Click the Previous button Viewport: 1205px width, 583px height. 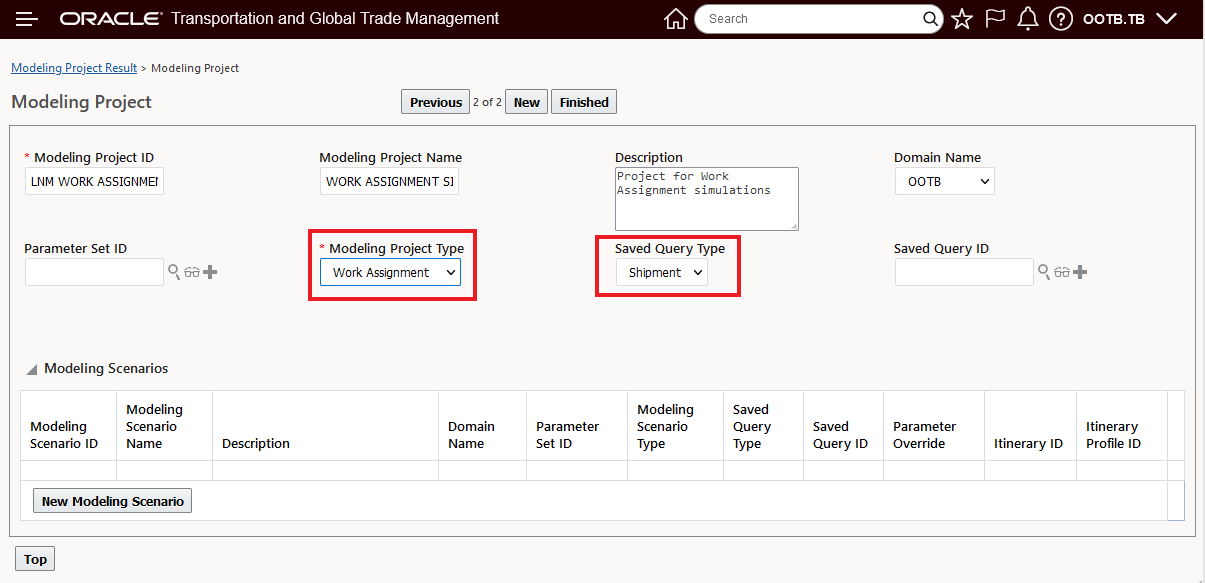point(435,102)
